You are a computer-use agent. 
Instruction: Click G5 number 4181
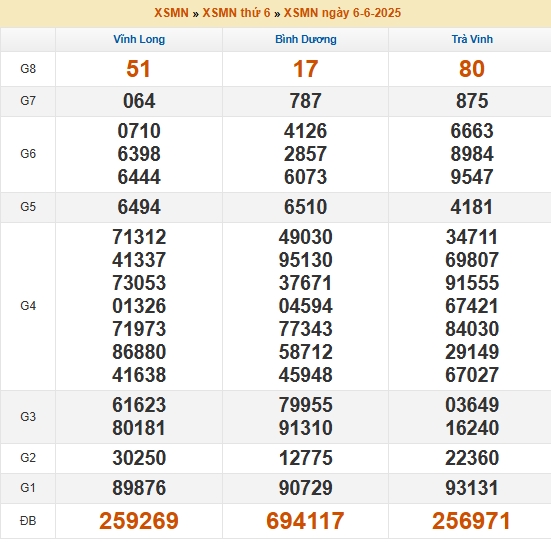[x=472, y=207]
